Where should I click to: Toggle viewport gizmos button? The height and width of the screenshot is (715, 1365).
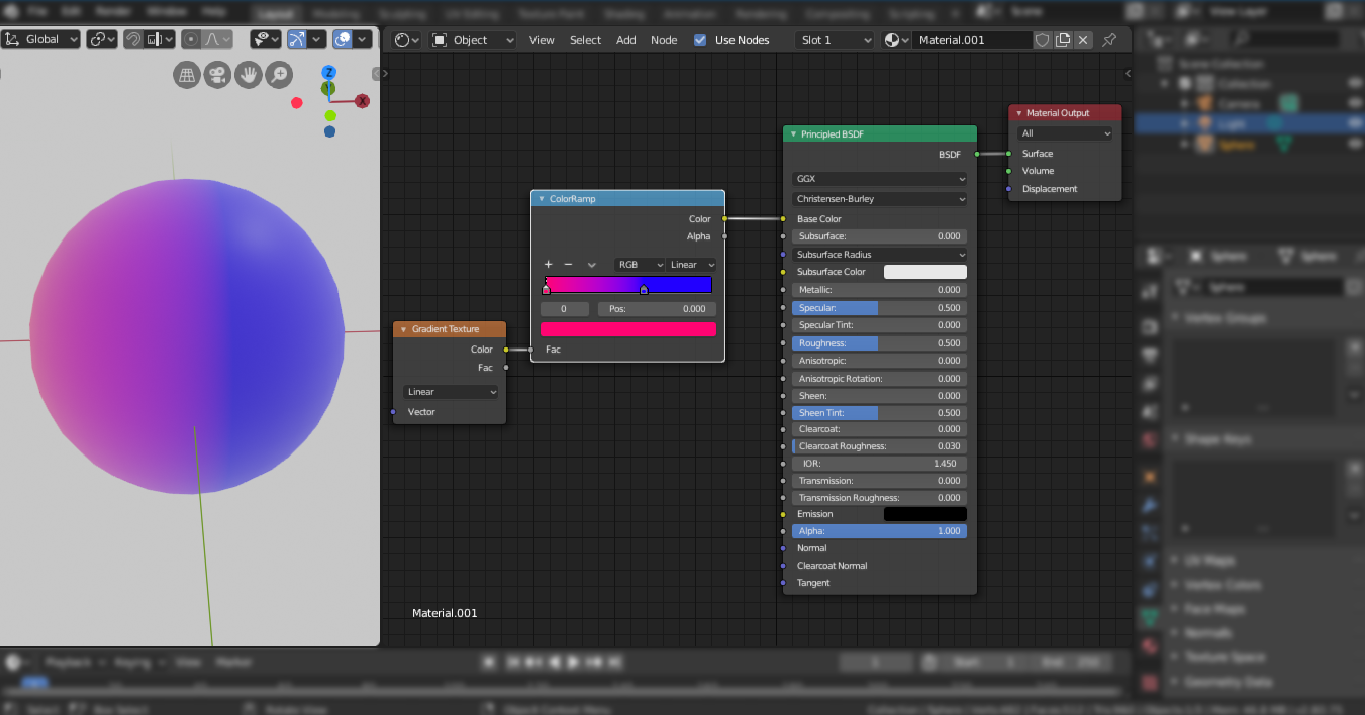point(296,39)
